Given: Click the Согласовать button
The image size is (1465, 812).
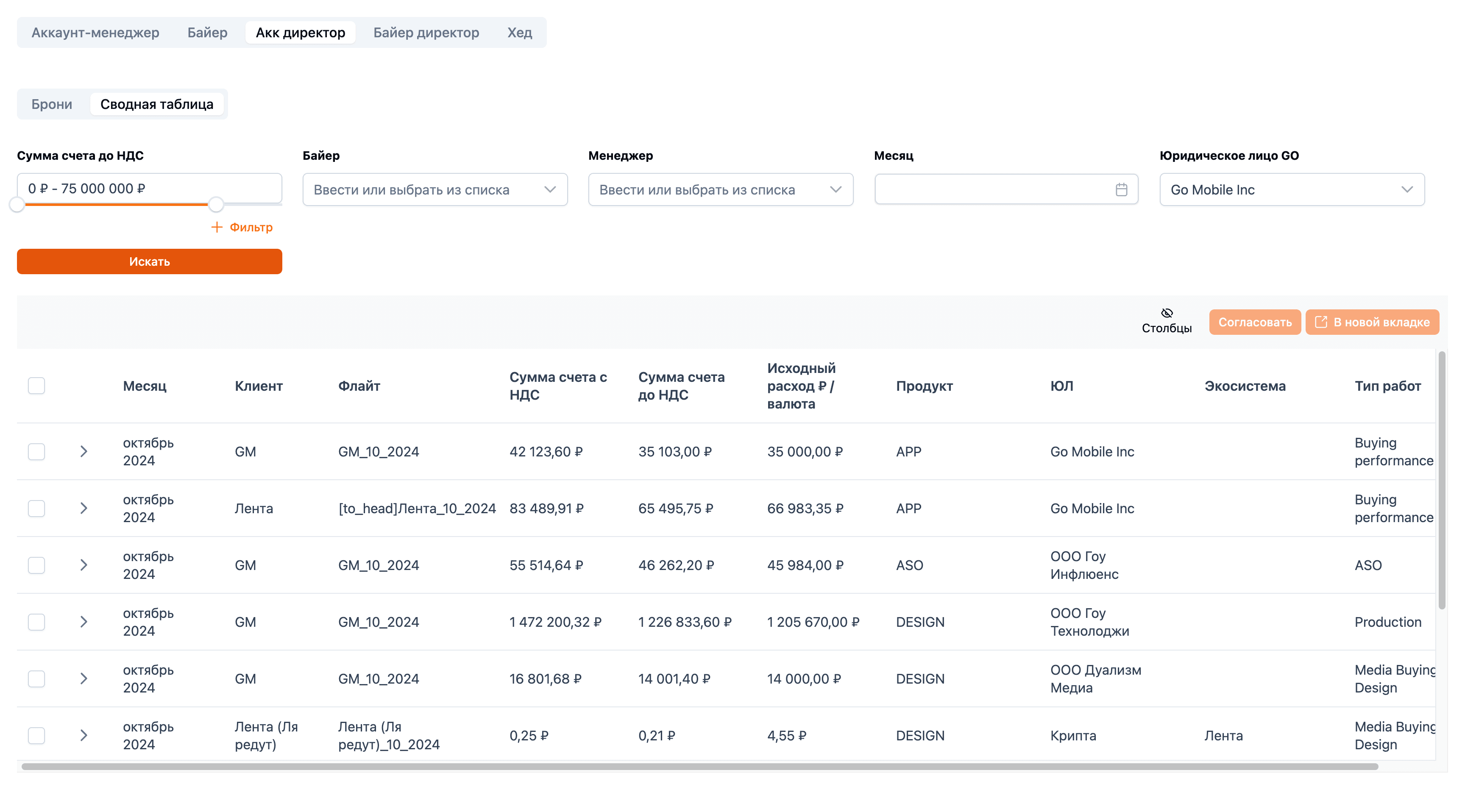Looking at the screenshot, I should click(x=1255, y=322).
